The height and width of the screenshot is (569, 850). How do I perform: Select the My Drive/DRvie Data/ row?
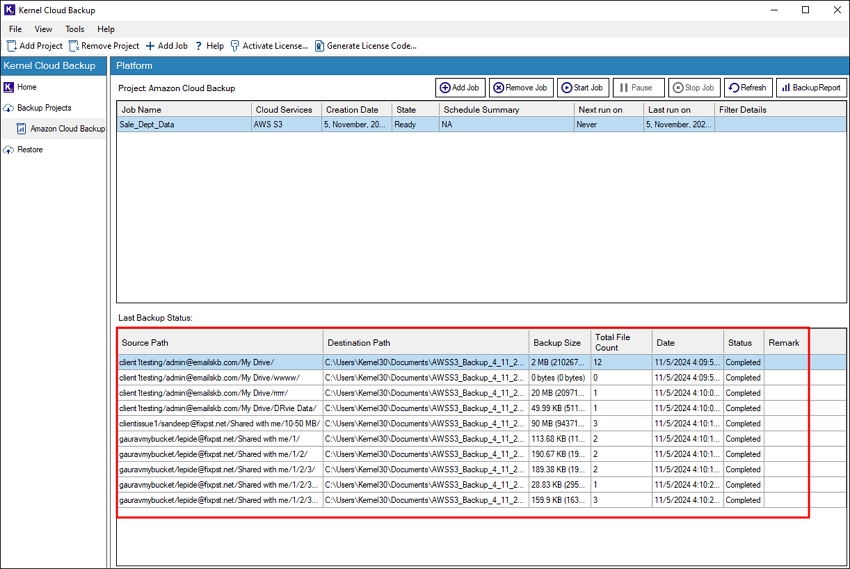pos(481,408)
